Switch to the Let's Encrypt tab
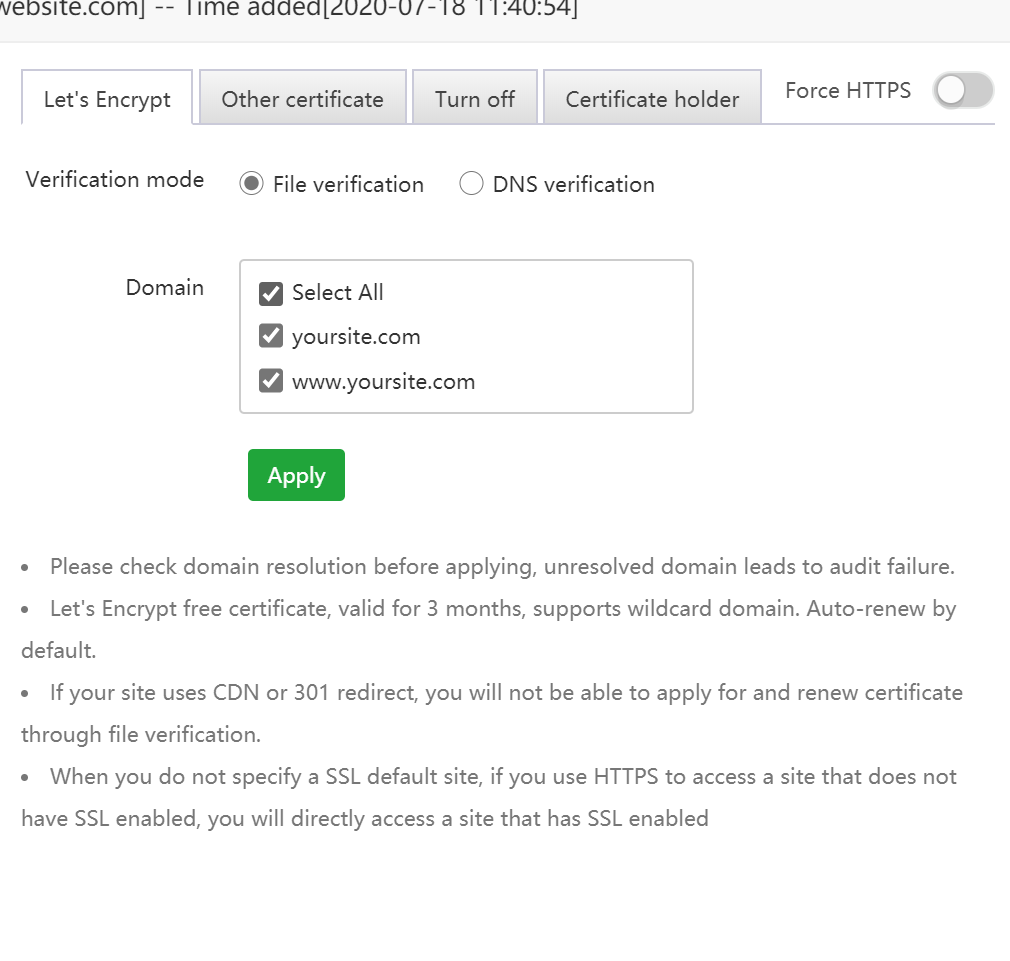1010x961 pixels. 107,99
